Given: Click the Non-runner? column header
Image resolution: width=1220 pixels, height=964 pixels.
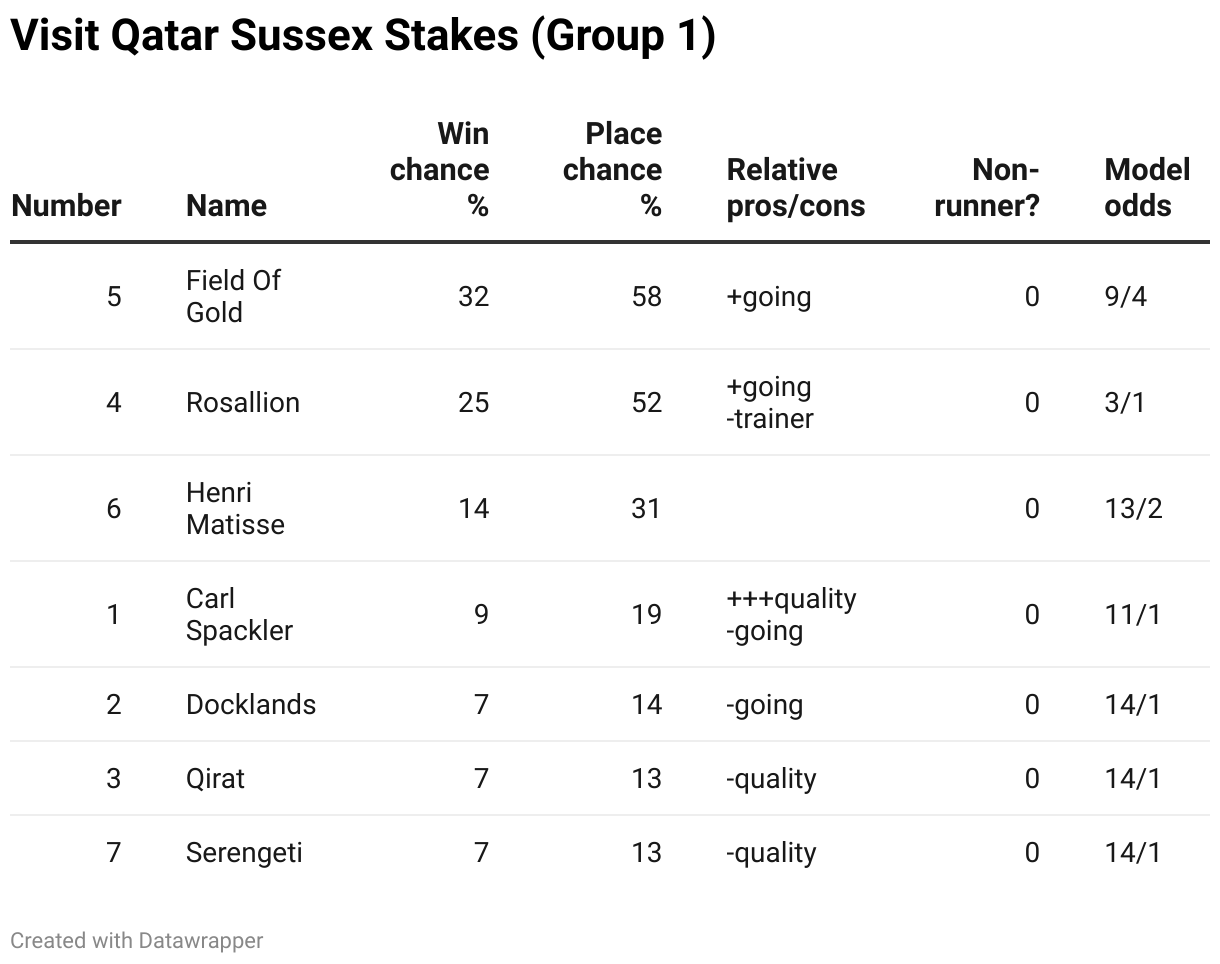Looking at the screenshot, I should (x=987, y=187).
